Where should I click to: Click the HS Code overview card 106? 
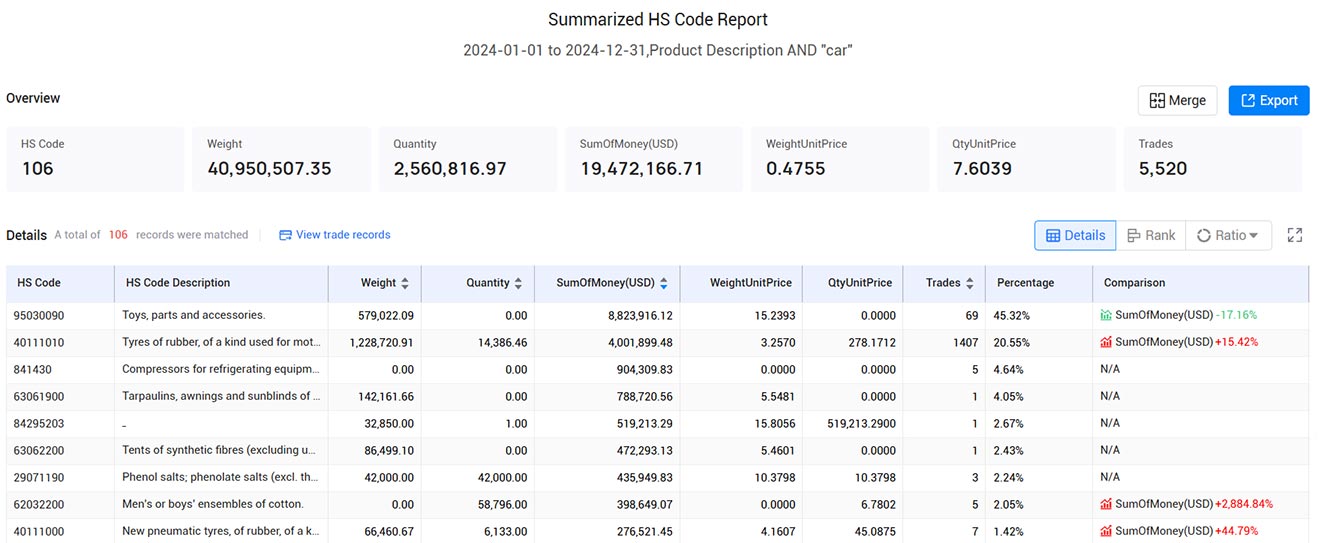coord(95,159)
